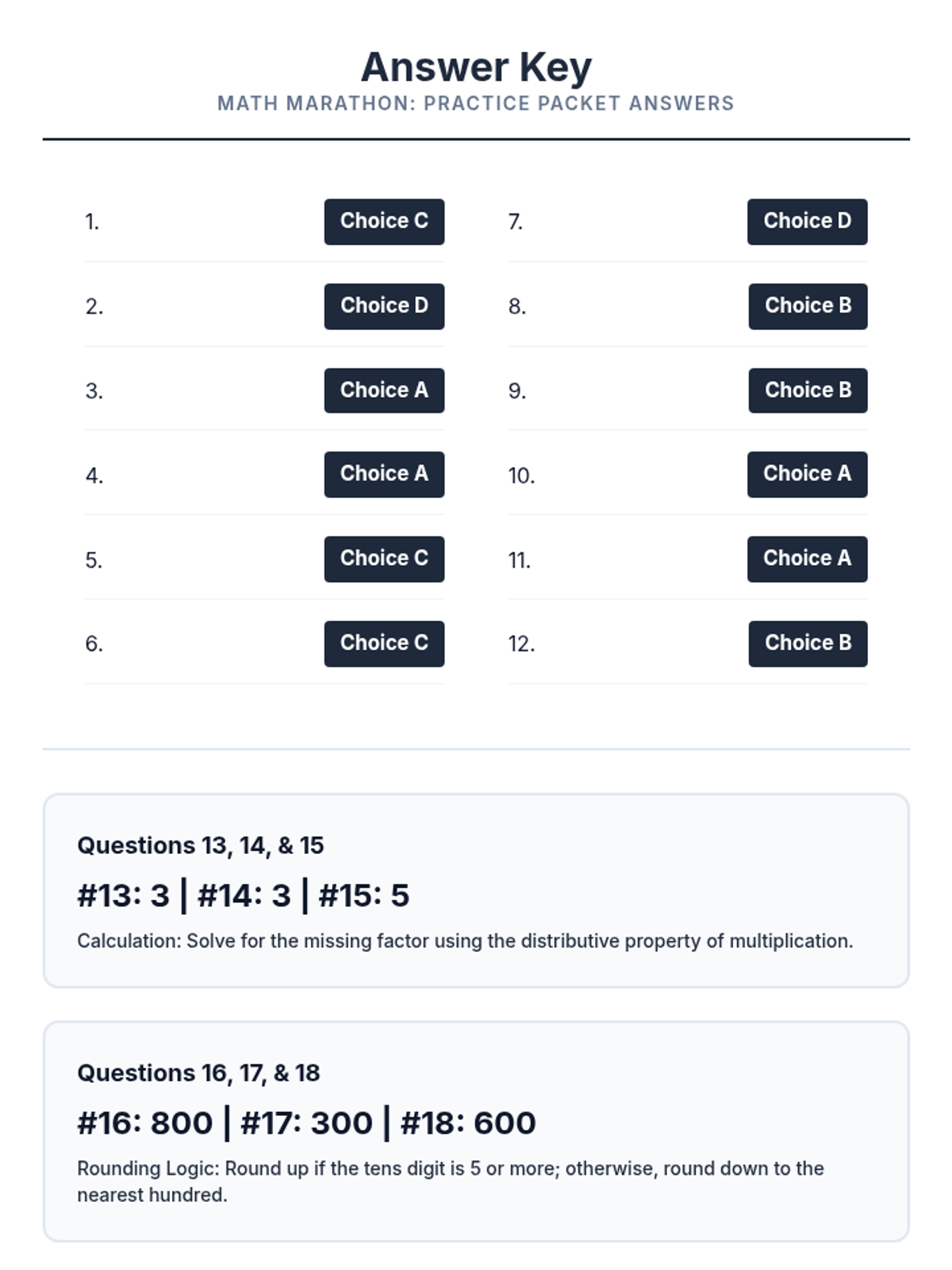
Task: Click the Choice D badge for question 7
Action: (807, 221)
